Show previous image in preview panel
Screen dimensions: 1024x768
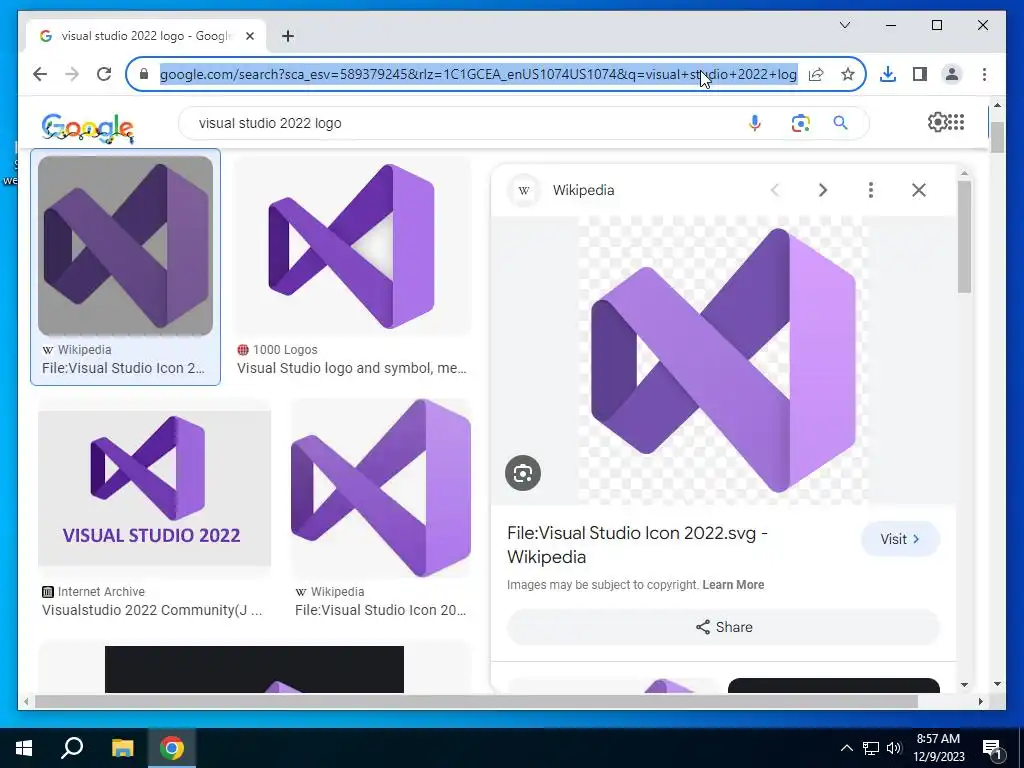click(775, 190)
